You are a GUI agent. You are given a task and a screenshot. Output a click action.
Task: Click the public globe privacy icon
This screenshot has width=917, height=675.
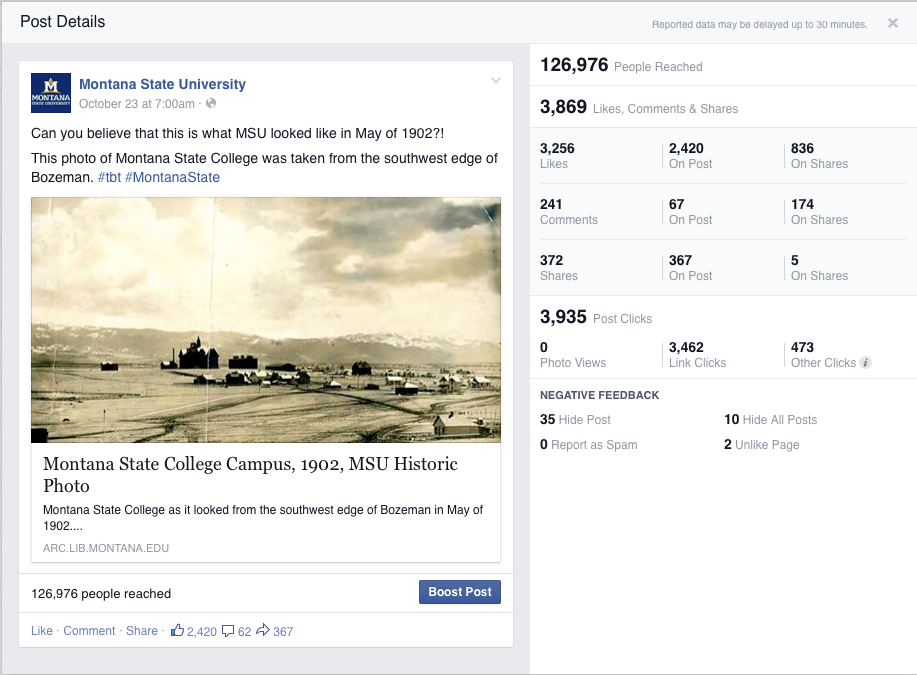[211, 103]
